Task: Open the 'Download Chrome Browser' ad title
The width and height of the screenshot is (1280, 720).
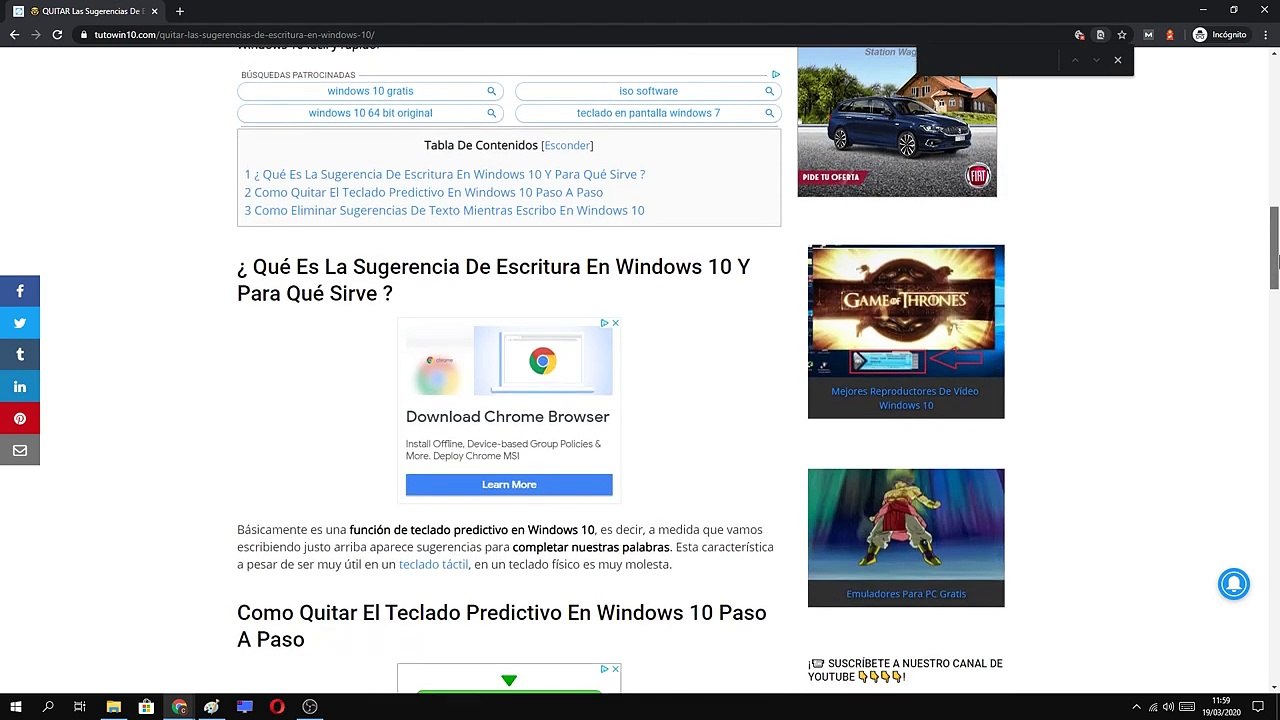Action: tap(507, 417)
